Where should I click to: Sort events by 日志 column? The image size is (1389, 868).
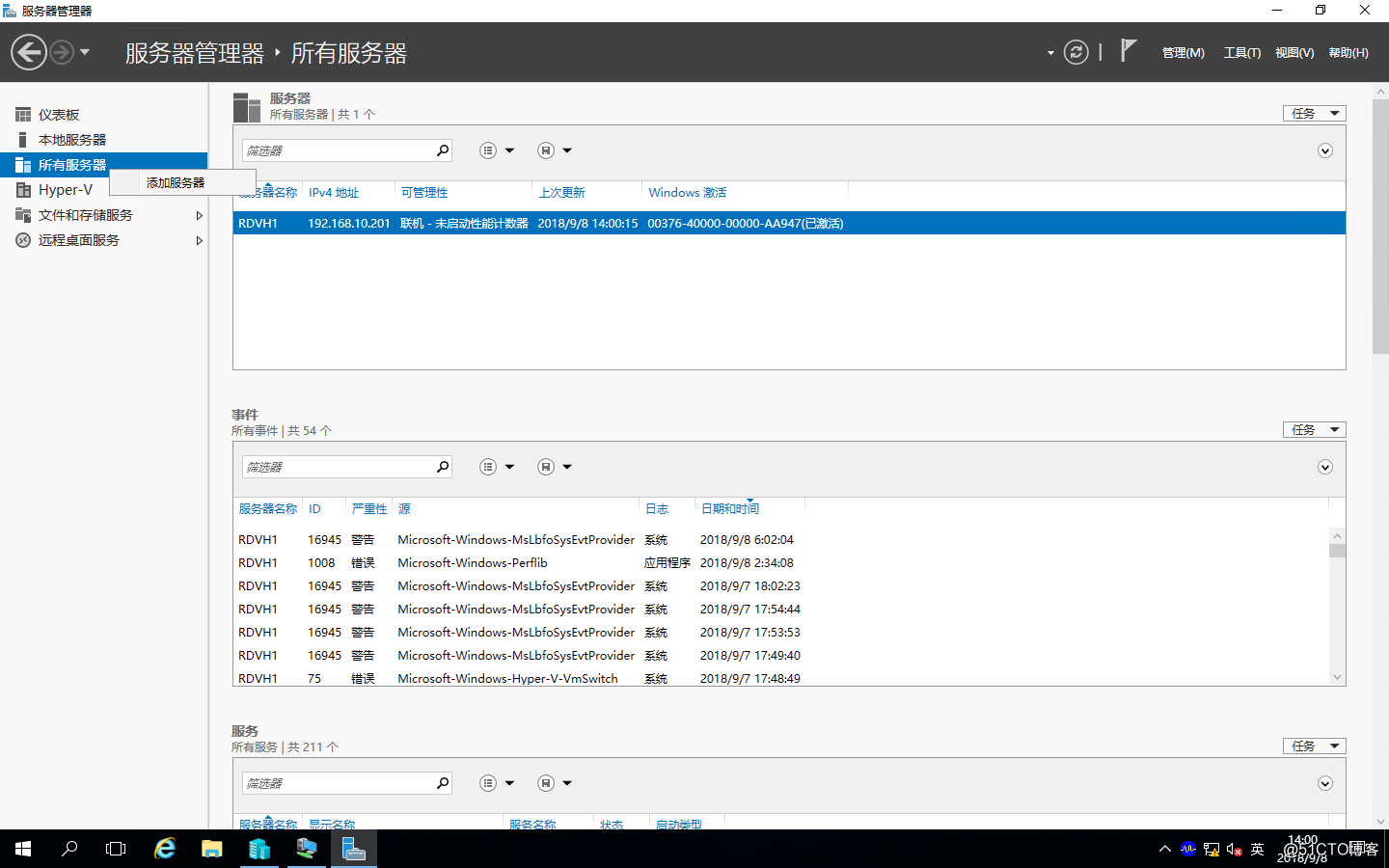pyautogui.click(x=657, y=509)
